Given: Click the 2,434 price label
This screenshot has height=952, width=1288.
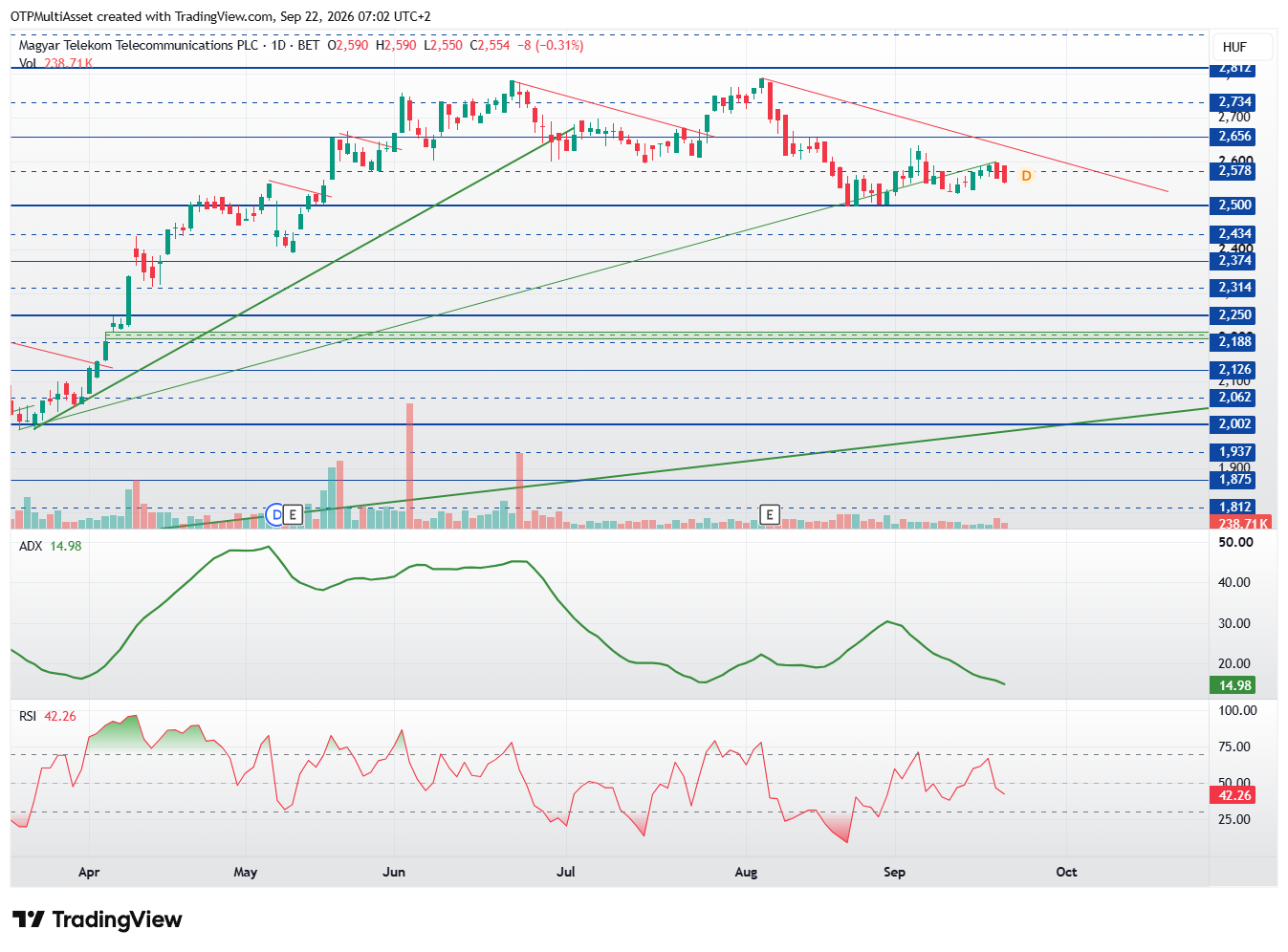Looking at the screenshot, I should (1234, 234).
